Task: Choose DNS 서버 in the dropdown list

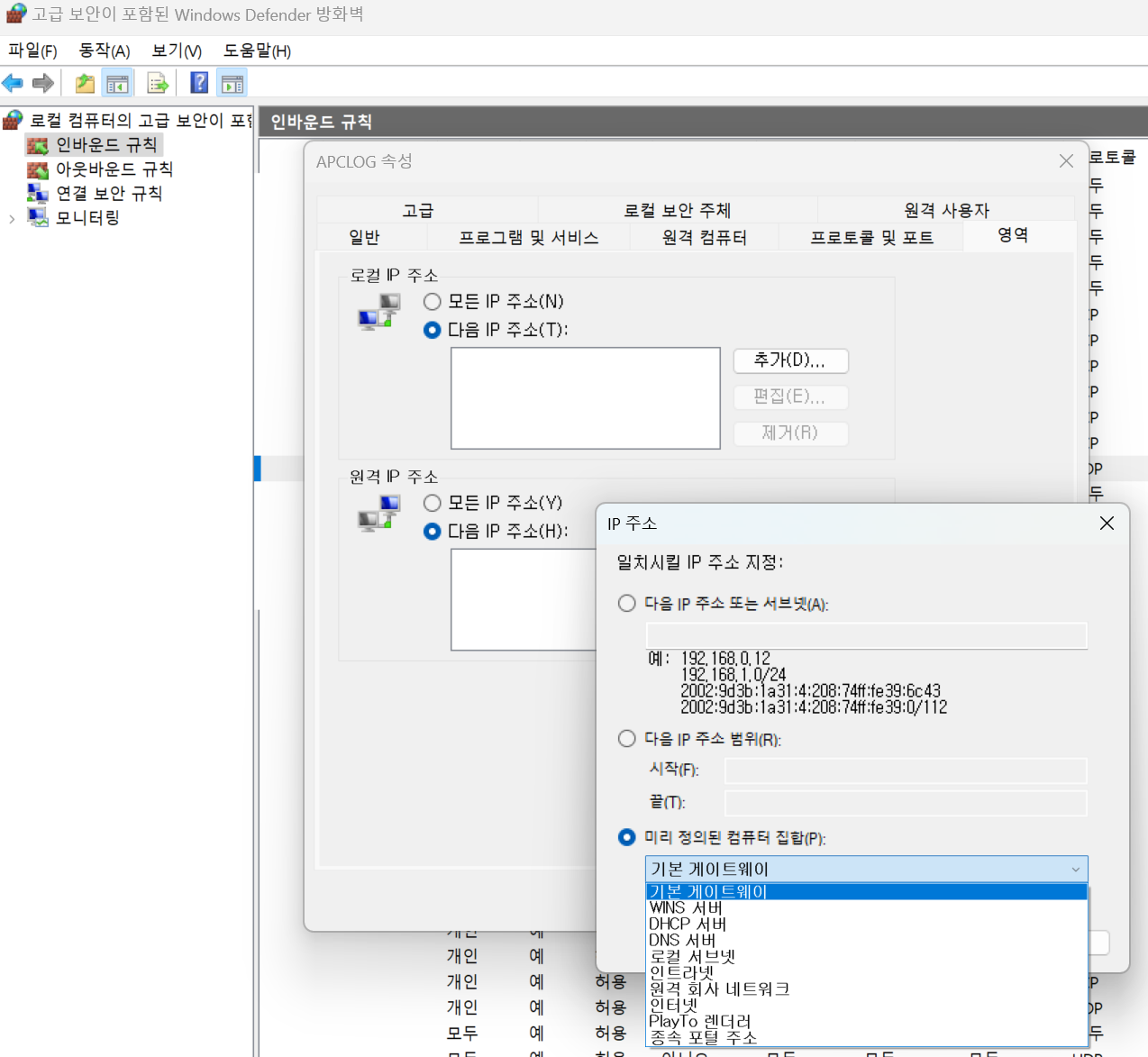Action: coord(867,941)
